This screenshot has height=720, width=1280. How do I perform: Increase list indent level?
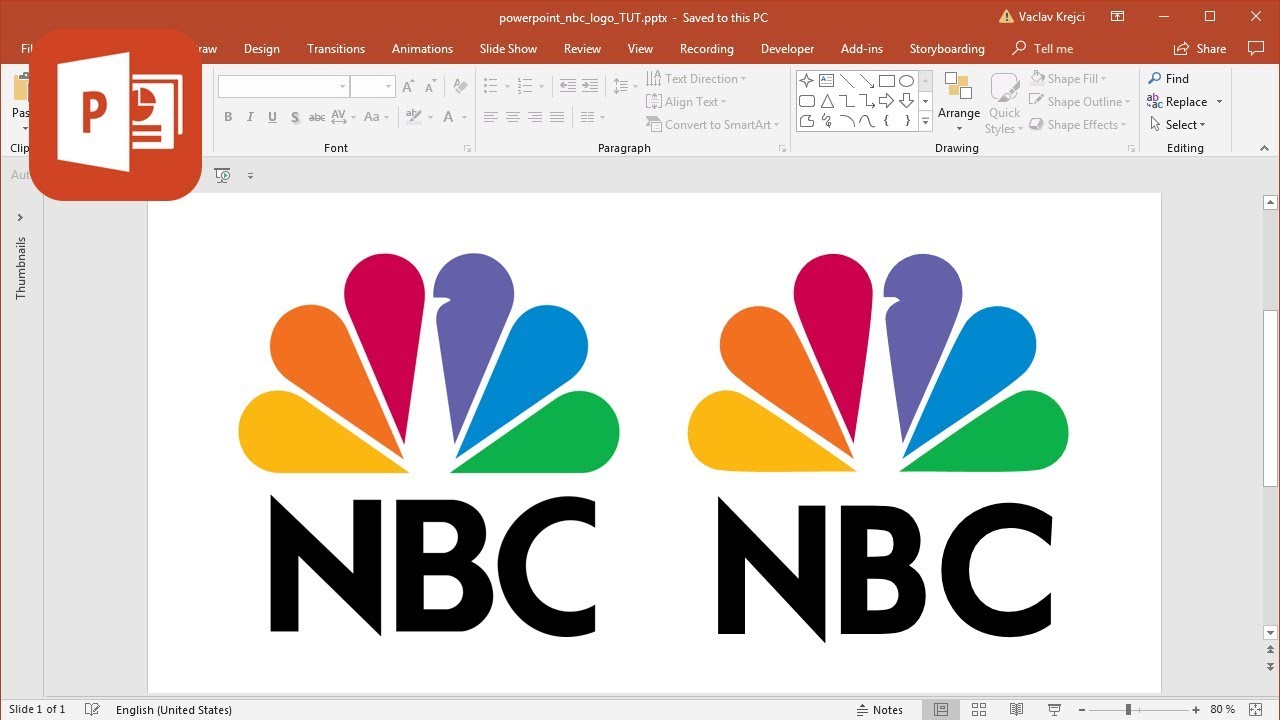pyautogui.click(x=589, y=86)
